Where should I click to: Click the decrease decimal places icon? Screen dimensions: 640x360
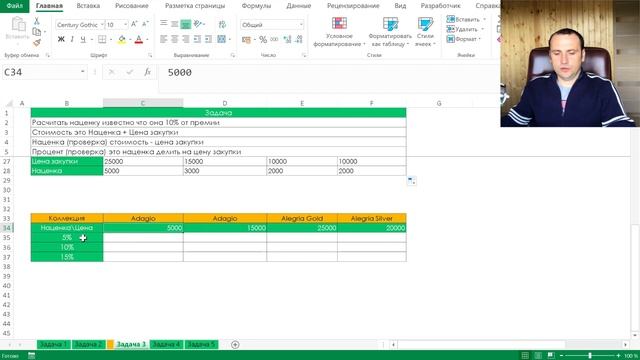[x=299, y=40]
